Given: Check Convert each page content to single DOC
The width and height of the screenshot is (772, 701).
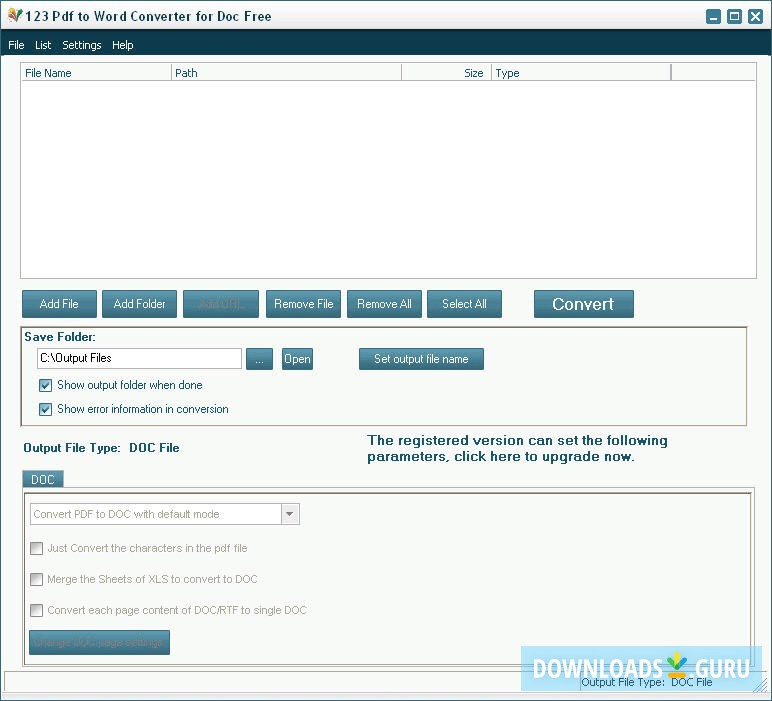Looking at the screenshot, I should click(x=36, y=610).
